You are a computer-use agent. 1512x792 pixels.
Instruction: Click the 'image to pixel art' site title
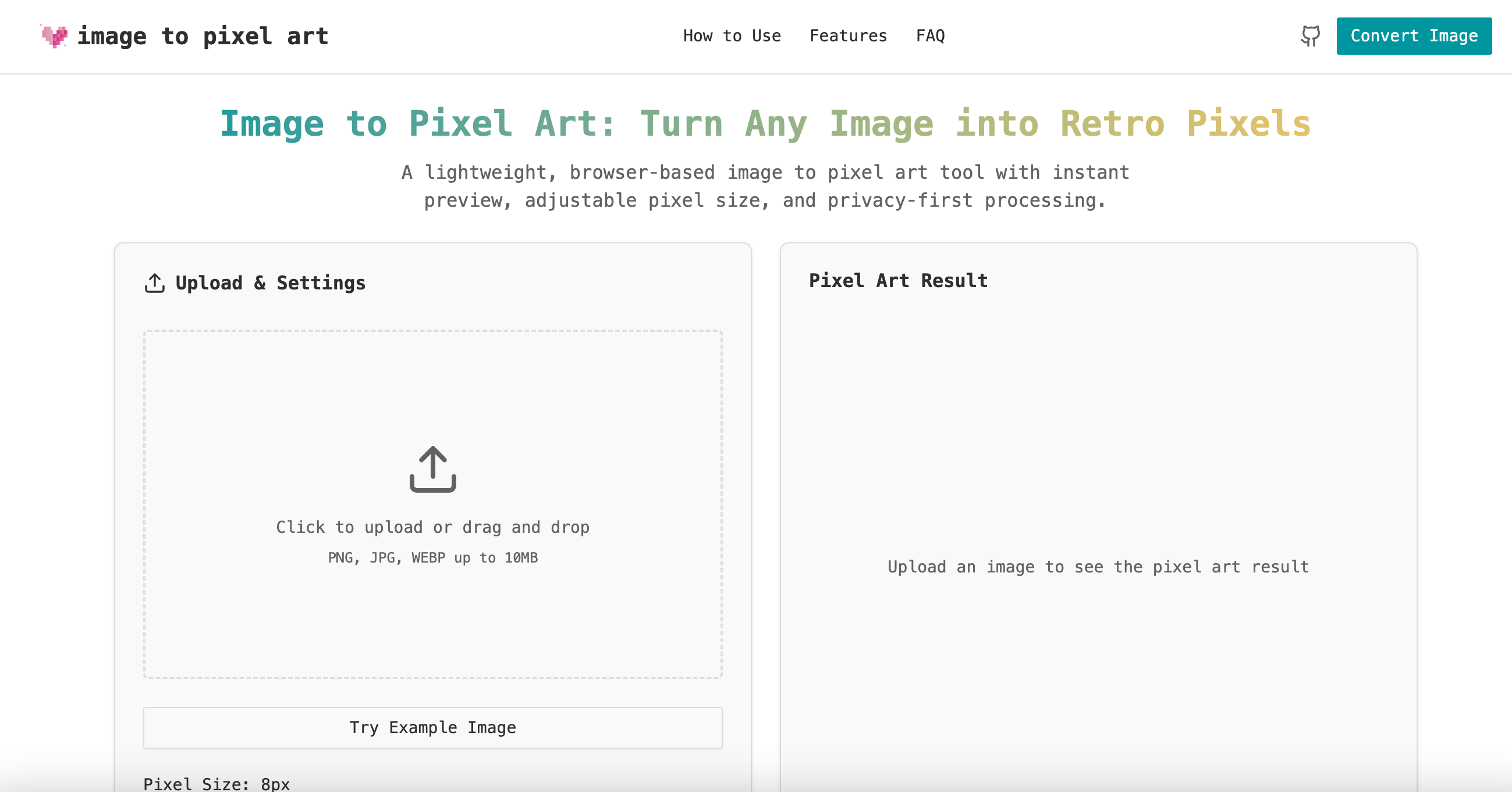point(203,37)
